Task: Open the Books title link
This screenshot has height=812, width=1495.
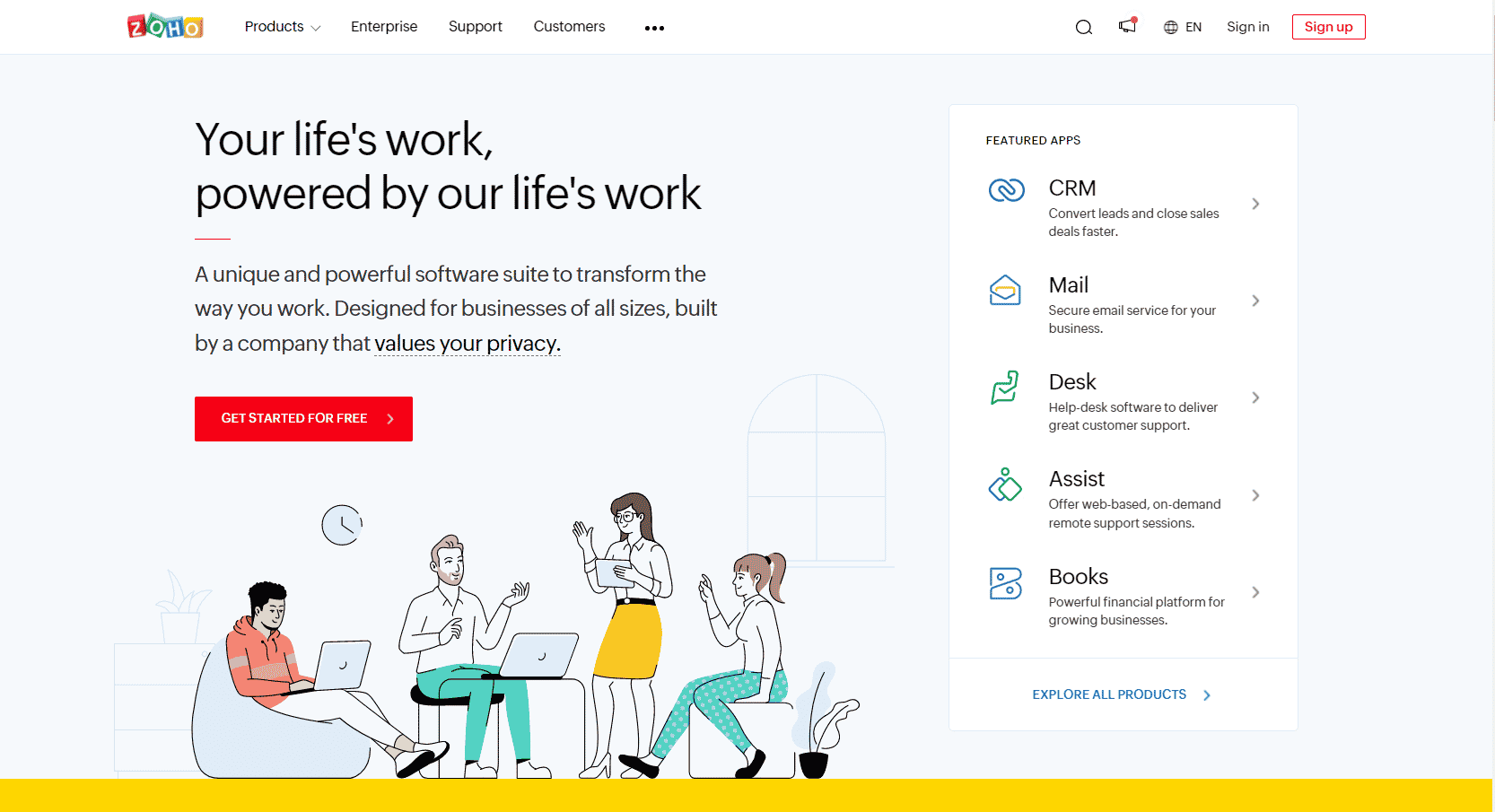Action: (1079, 577)
